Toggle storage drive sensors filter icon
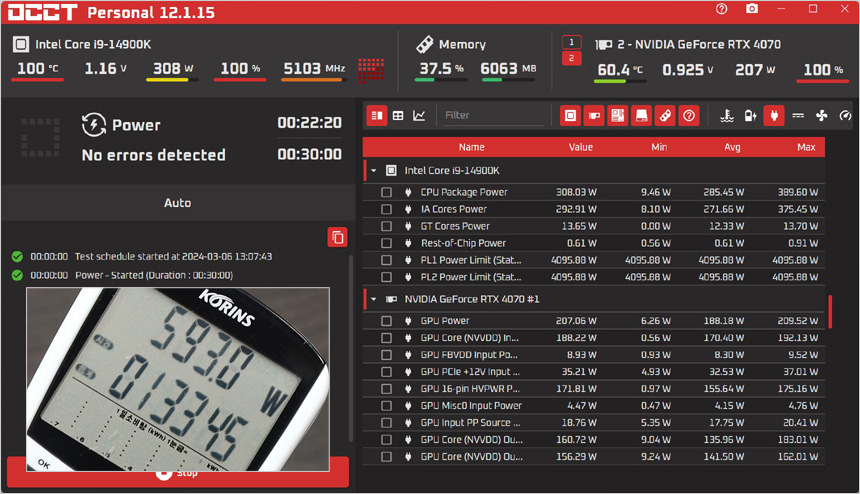The height and width of the screenshot is (494, 860). click(x=641, y=116)
